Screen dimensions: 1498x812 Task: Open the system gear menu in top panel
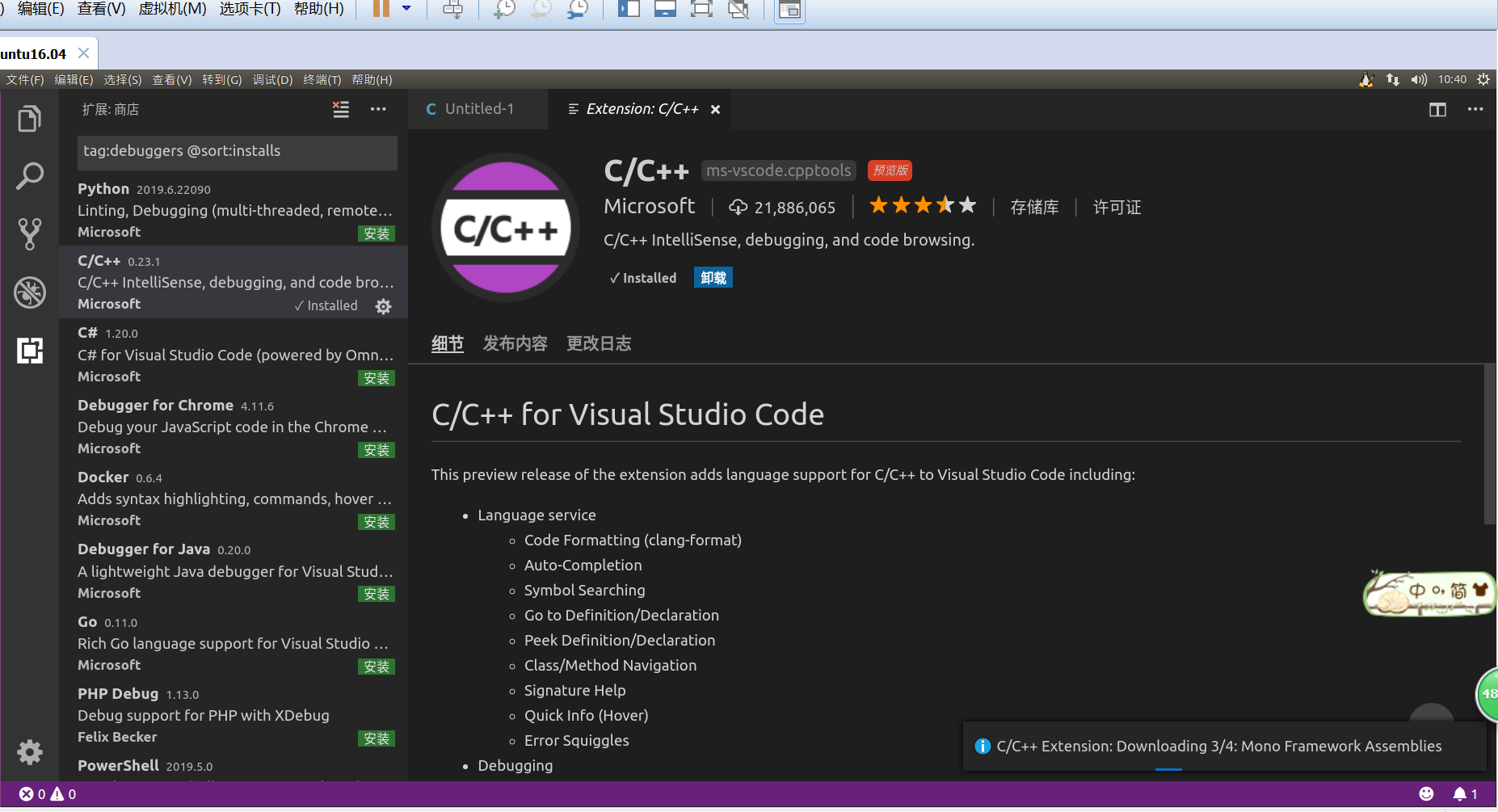(1483, 79)
